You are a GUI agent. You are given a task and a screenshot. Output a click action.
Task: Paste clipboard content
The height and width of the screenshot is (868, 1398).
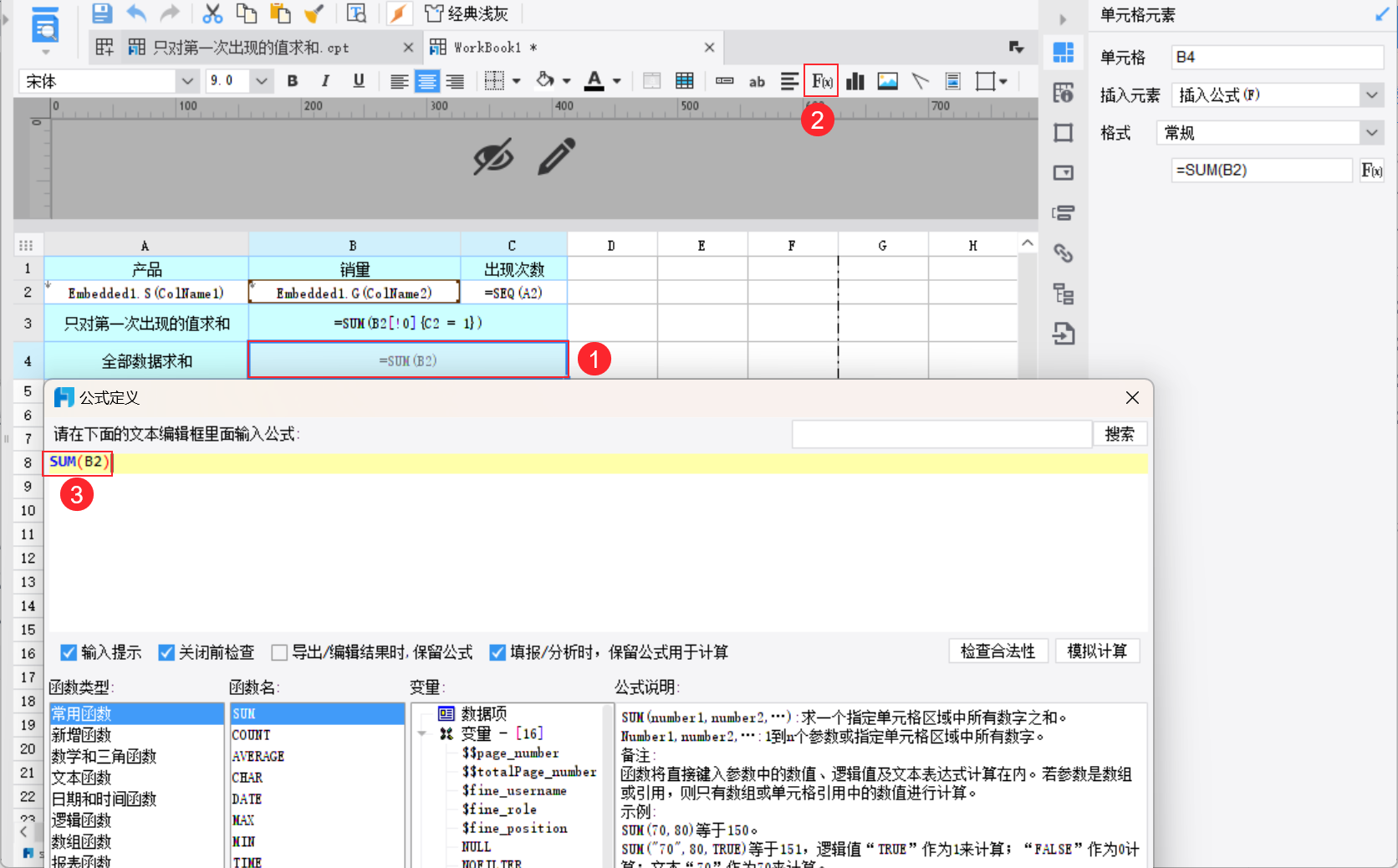[280, 13]
